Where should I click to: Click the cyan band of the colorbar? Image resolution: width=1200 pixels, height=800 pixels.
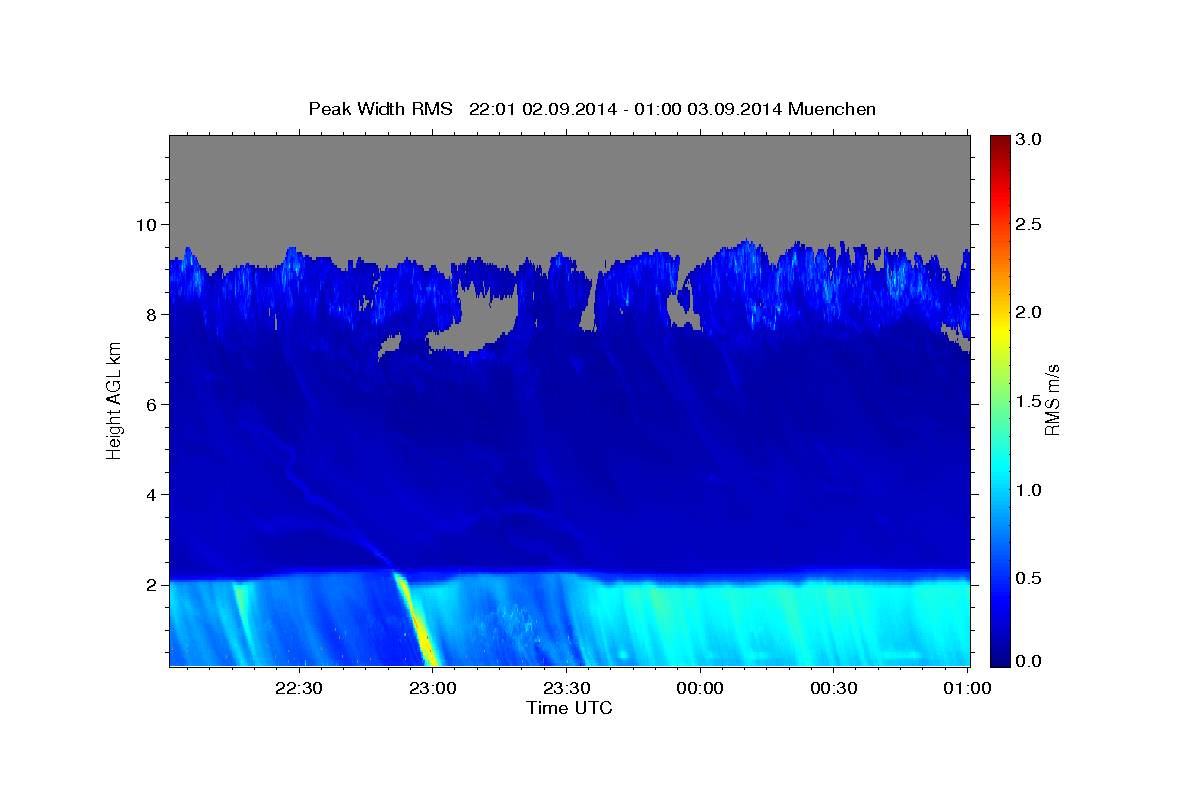coord(1000,470)
